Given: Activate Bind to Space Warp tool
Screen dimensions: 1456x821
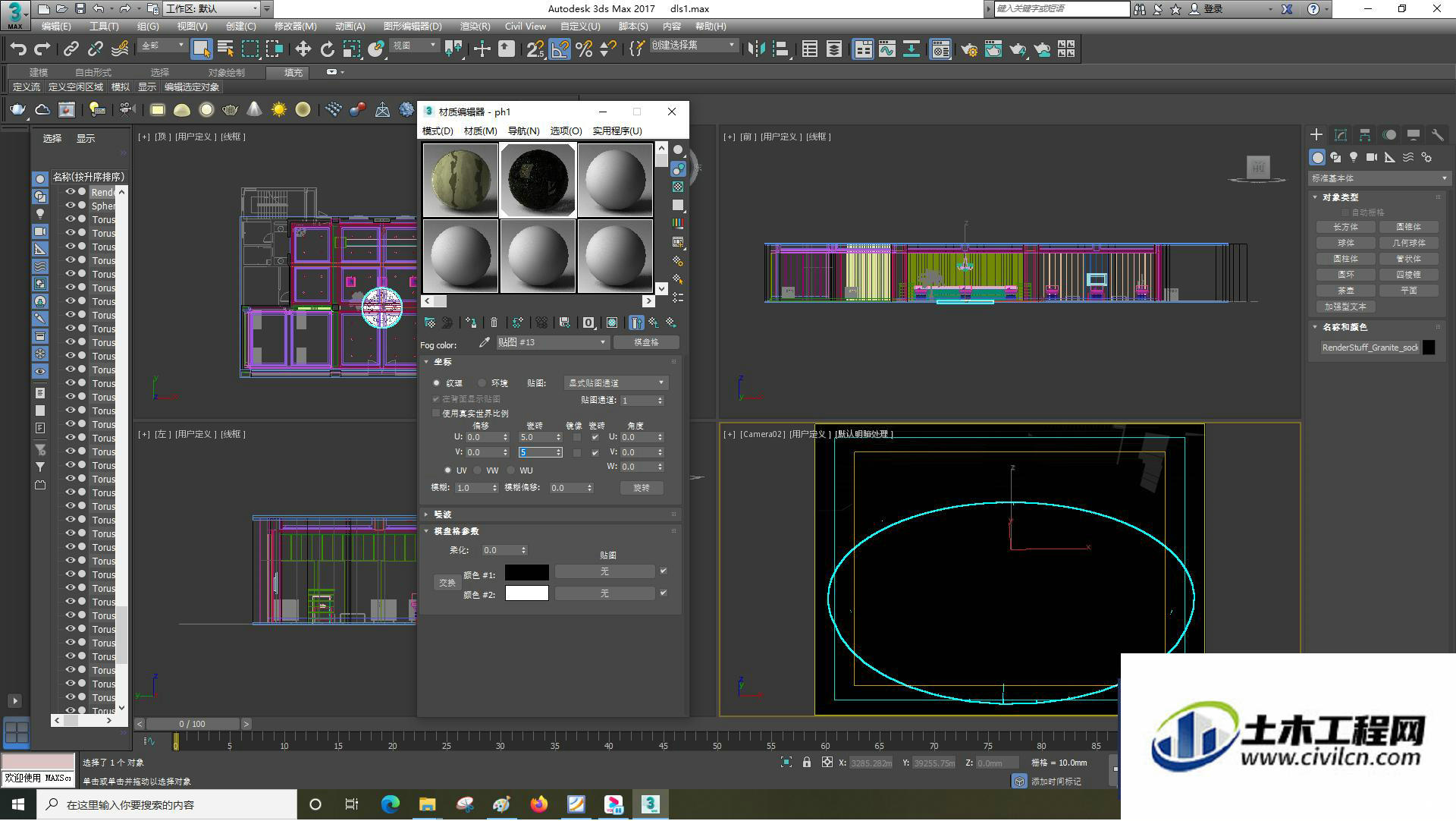Looking at the screenshot, I should tap(120, 49).
